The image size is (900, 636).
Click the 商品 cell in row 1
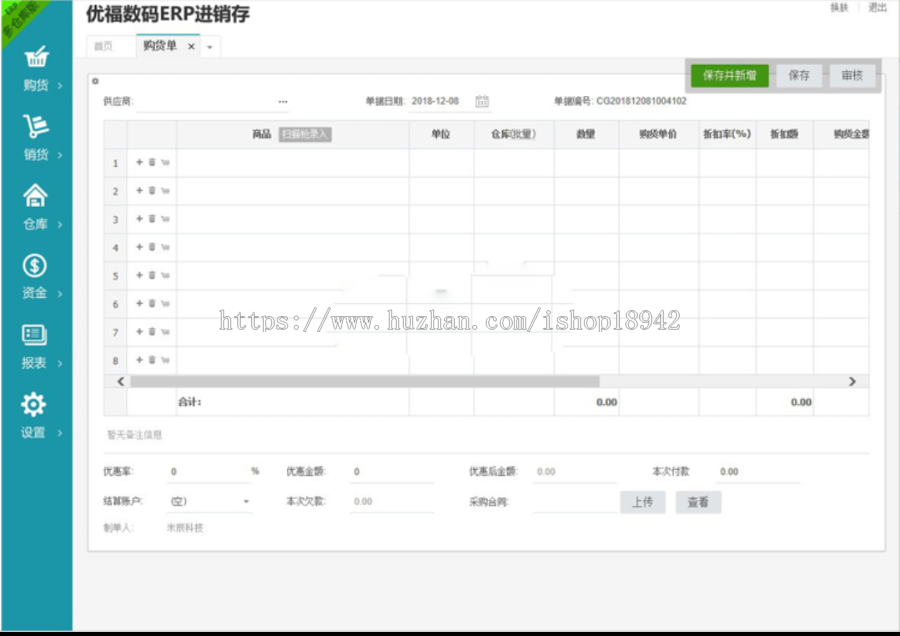(293, 162)
